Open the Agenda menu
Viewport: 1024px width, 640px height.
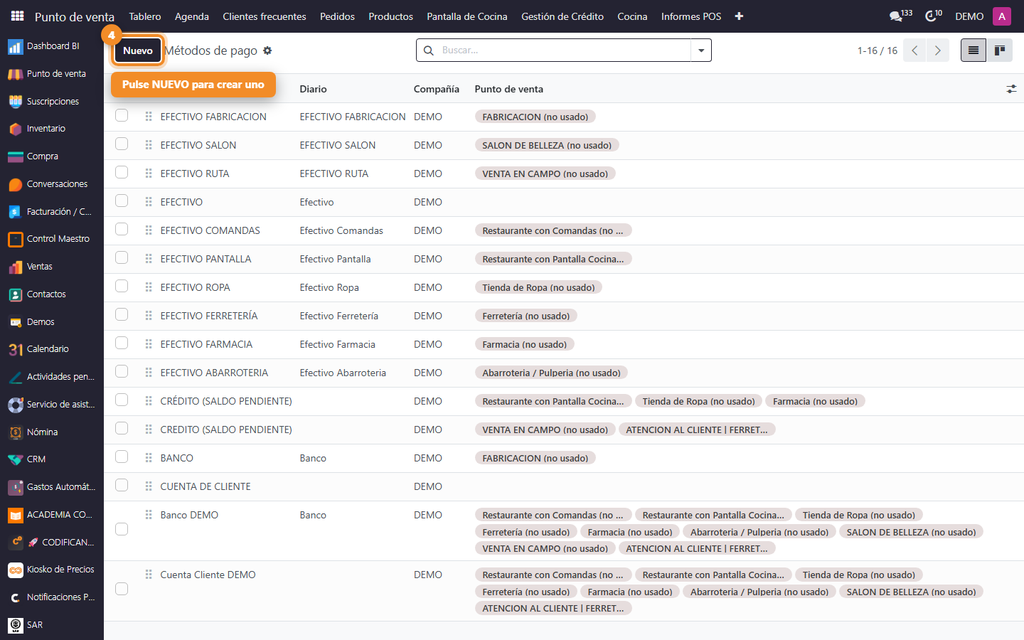click(x=192, y=16)
